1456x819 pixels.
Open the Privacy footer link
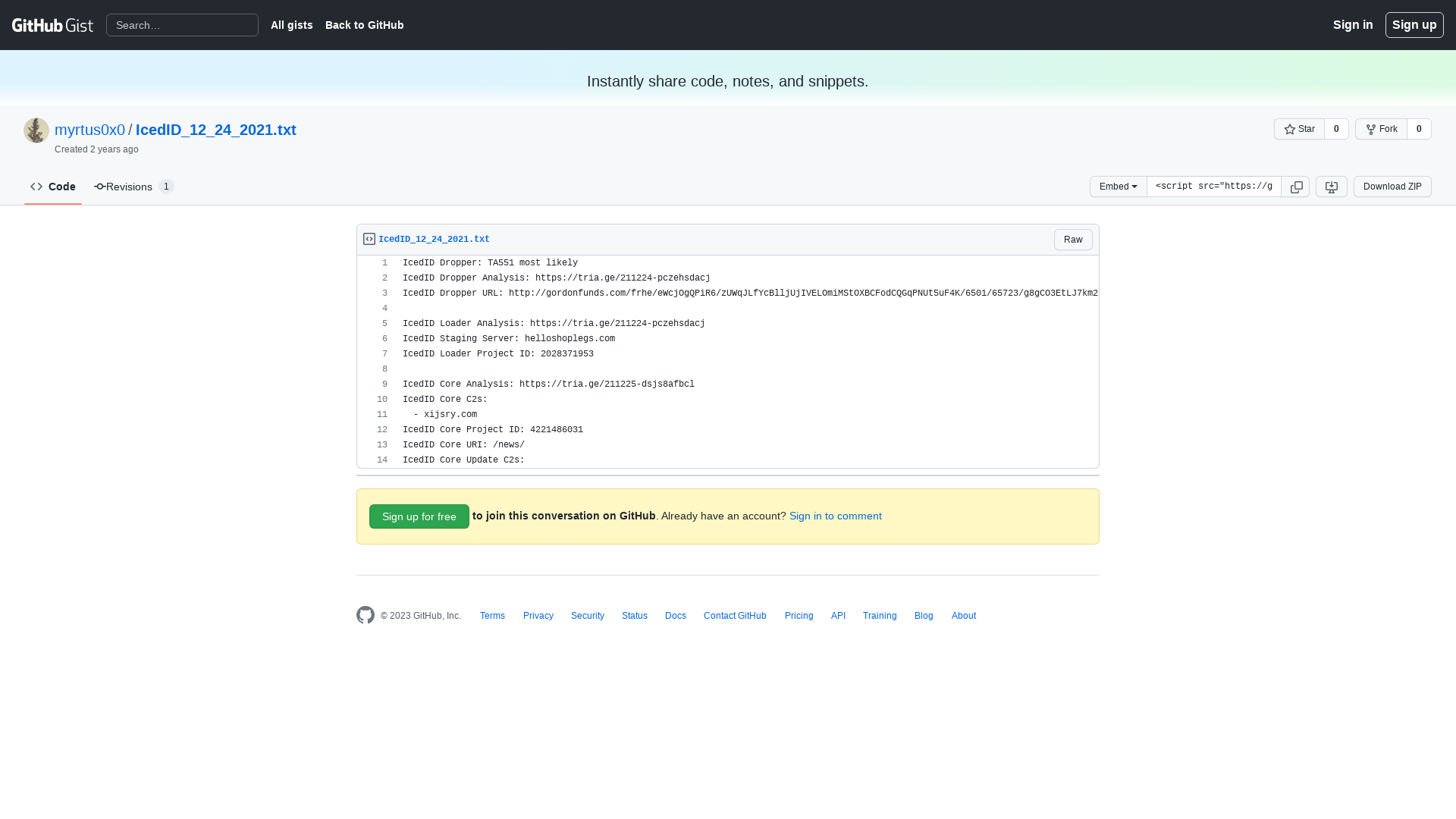coord(538,616)
